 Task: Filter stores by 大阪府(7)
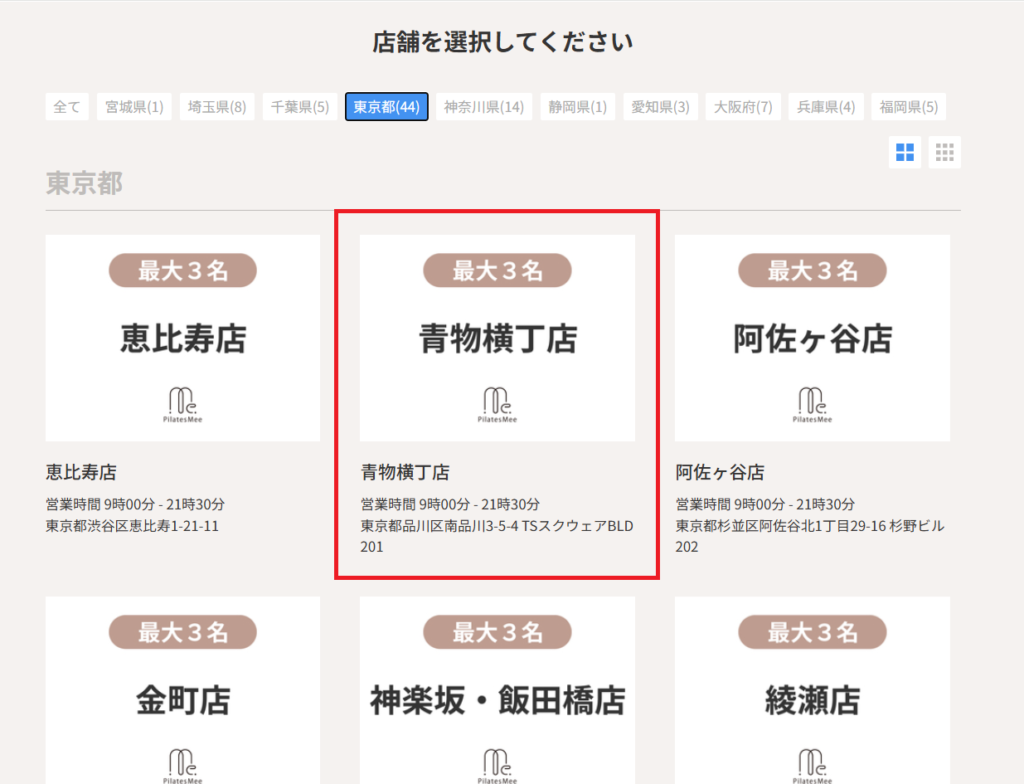point(742,107)
